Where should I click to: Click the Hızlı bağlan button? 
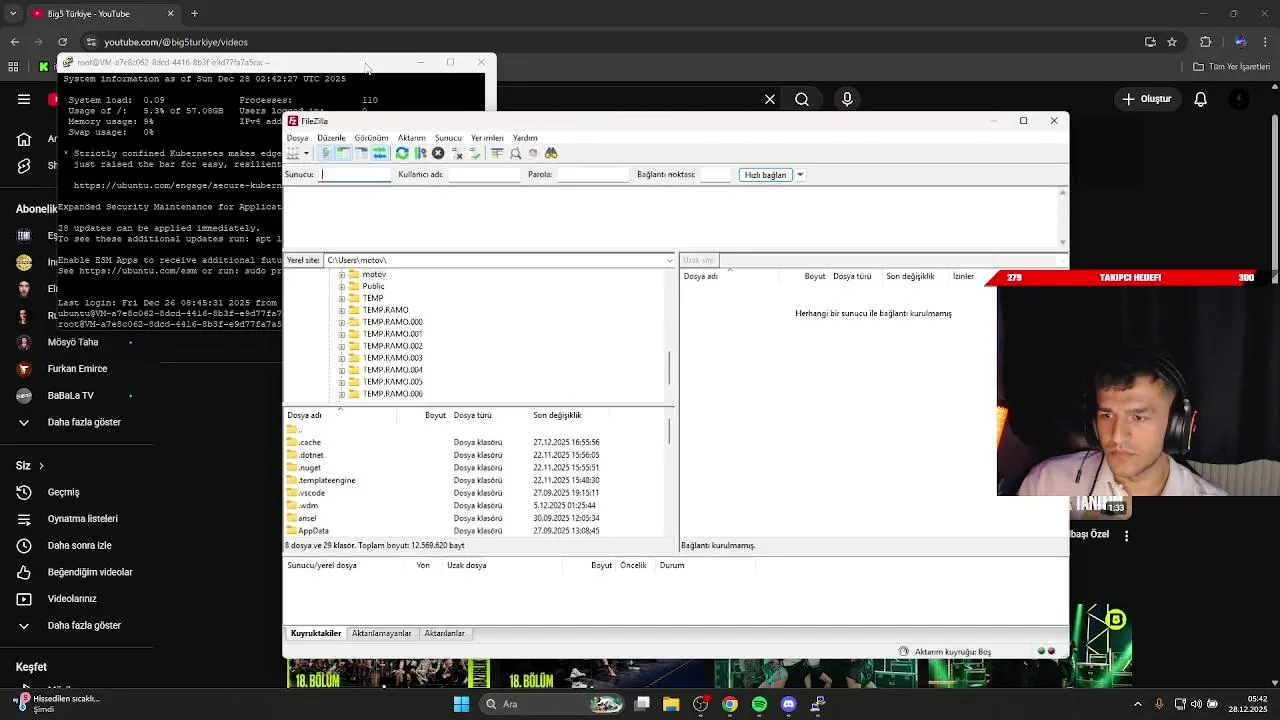coord(765,175)
